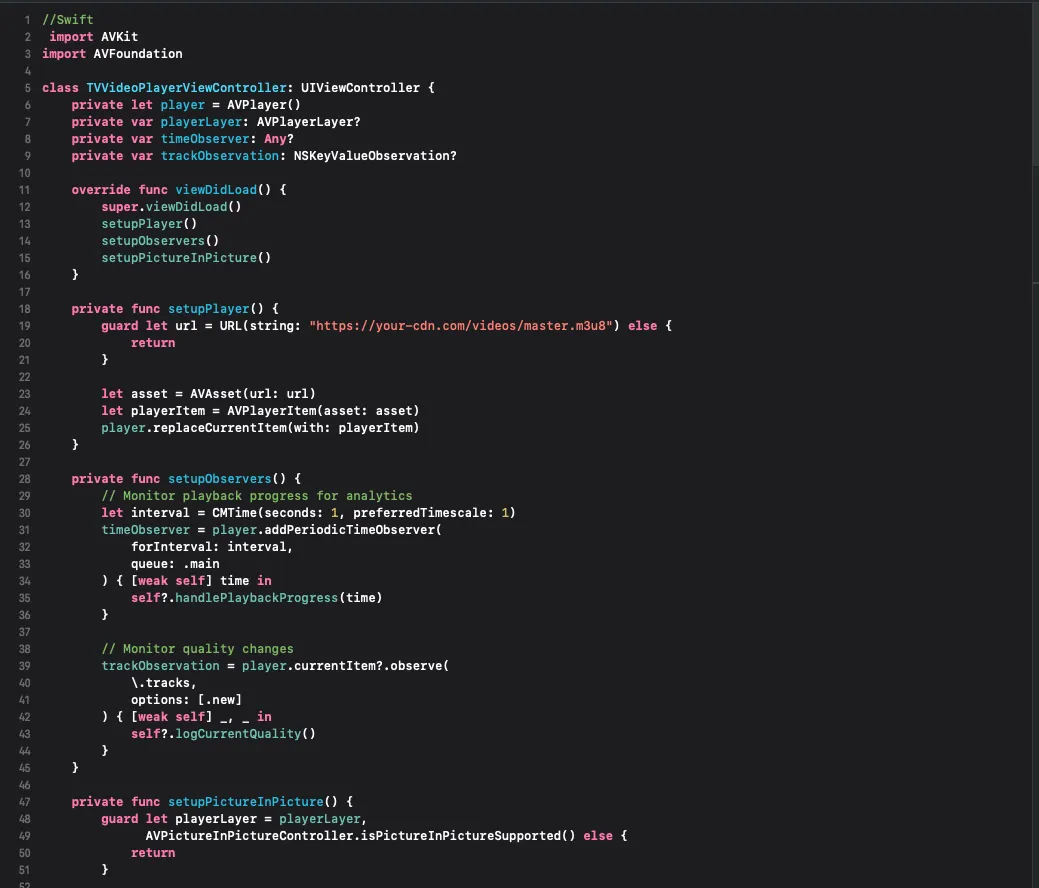Click the type "Any?" on line 8
The image size is (1039, 888).
(278, 139)
